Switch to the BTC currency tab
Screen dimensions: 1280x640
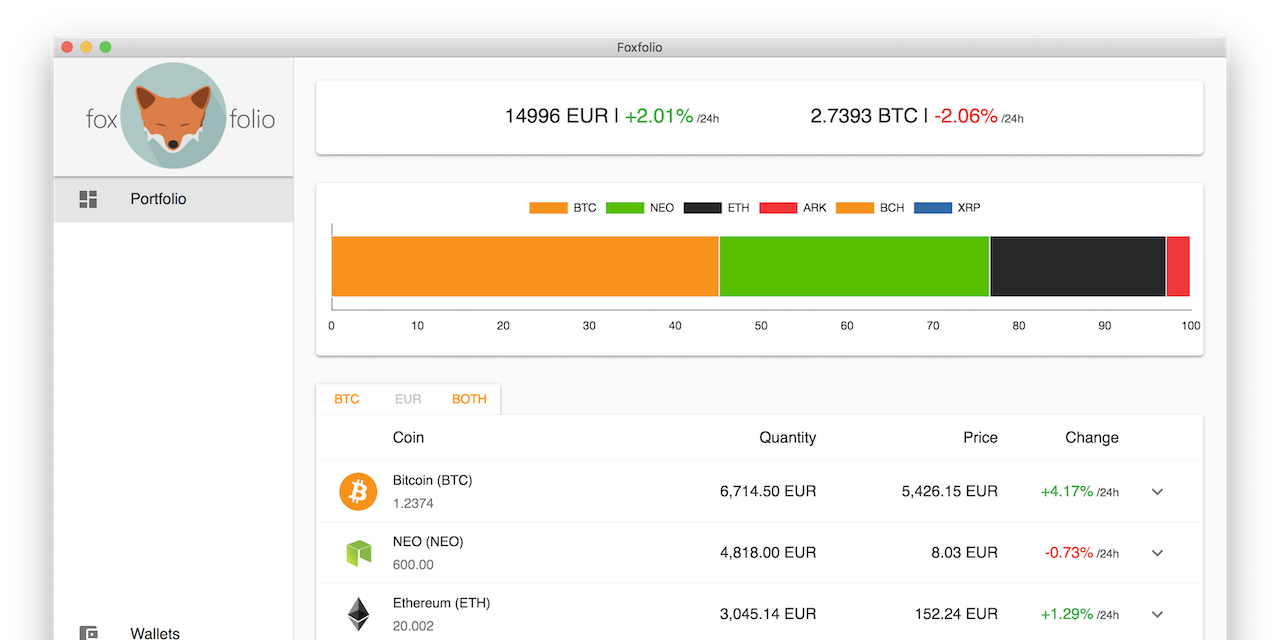347,399
